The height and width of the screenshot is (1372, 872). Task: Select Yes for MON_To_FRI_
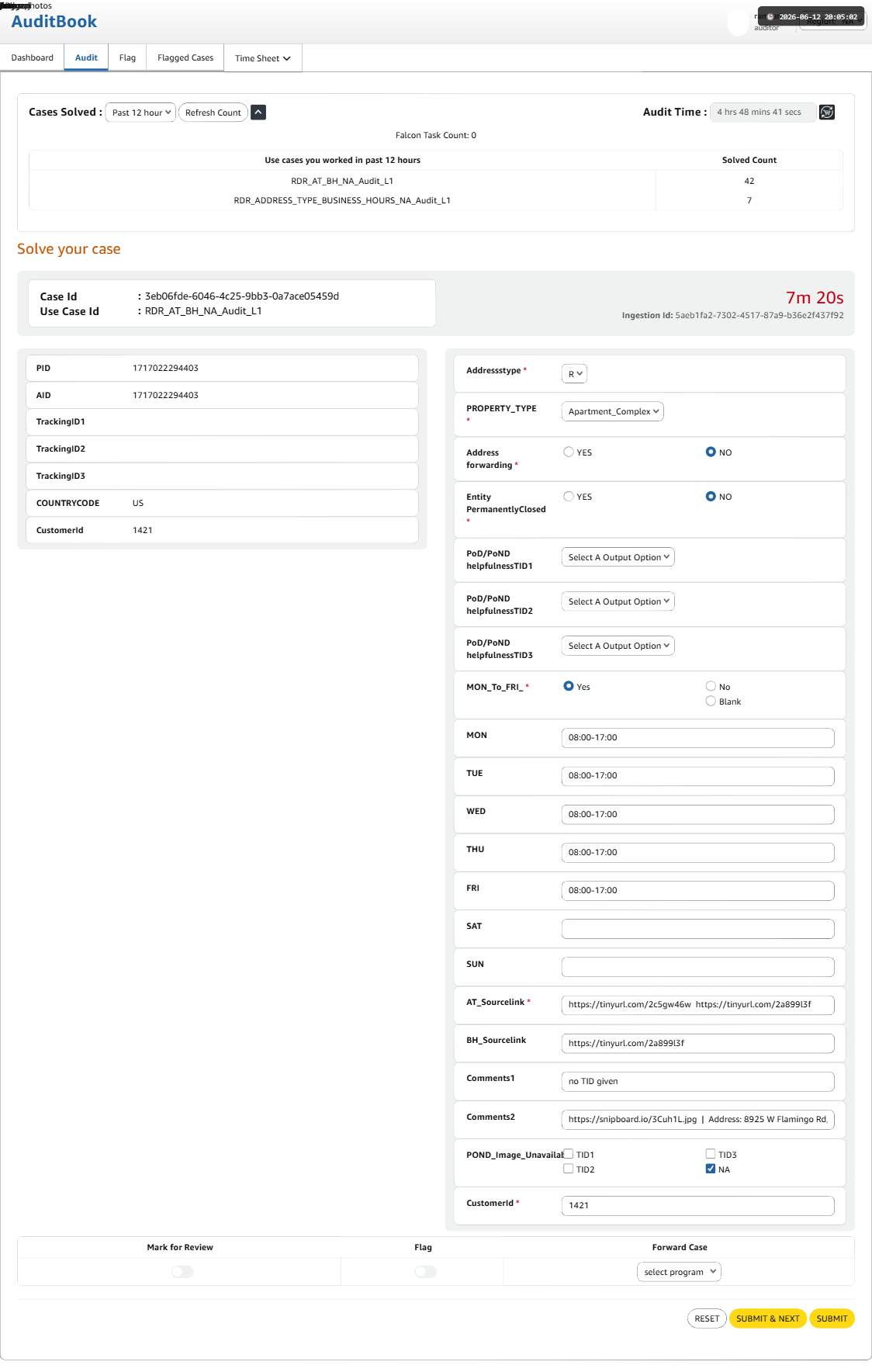(569, 686)
